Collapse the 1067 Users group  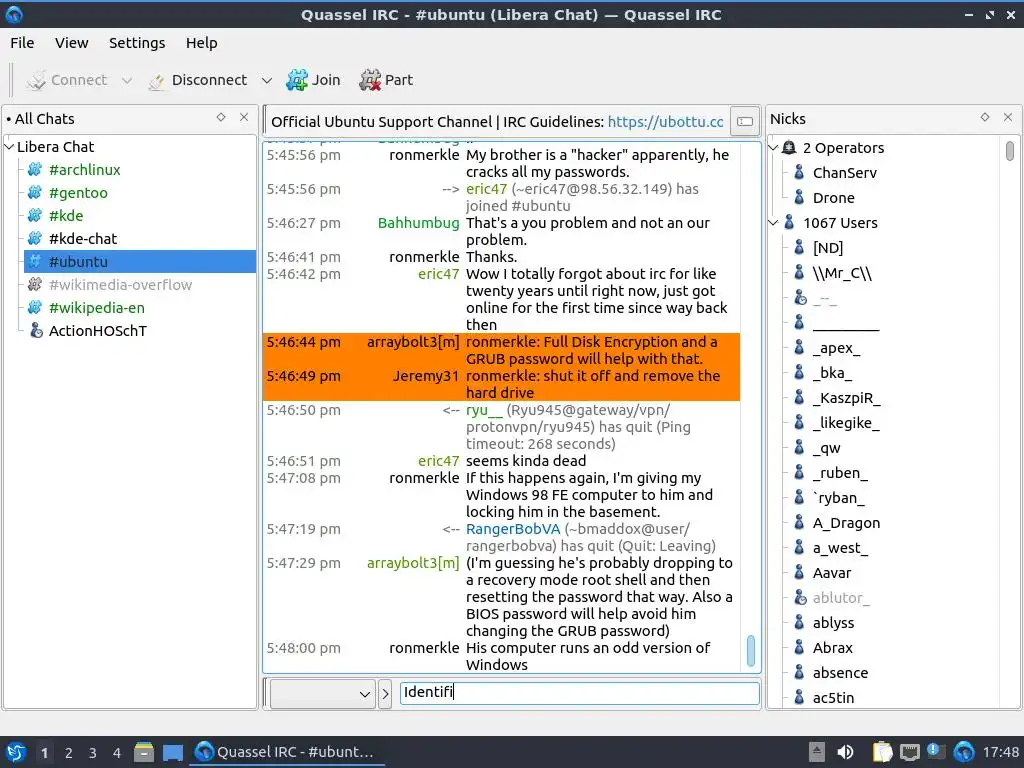point(774,223)
